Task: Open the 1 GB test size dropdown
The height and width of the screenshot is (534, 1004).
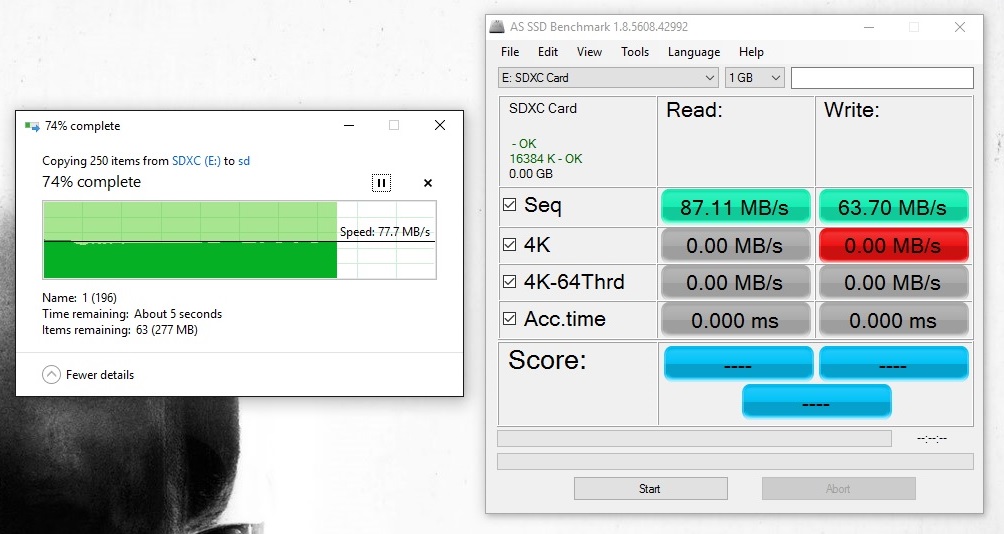Action: pyautogui.click(x=754, y=77)
